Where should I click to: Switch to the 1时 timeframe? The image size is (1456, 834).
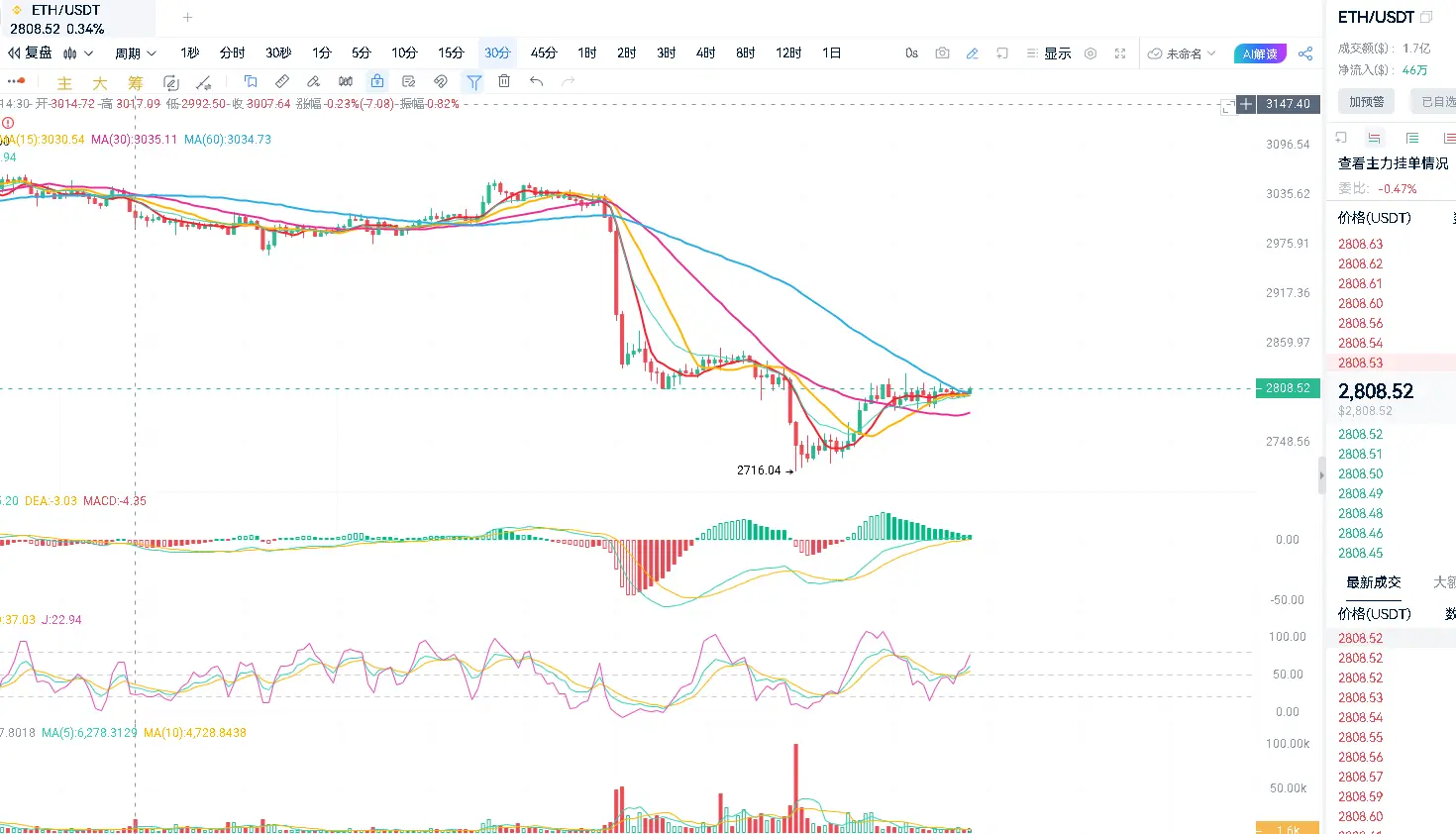point(587,52)
